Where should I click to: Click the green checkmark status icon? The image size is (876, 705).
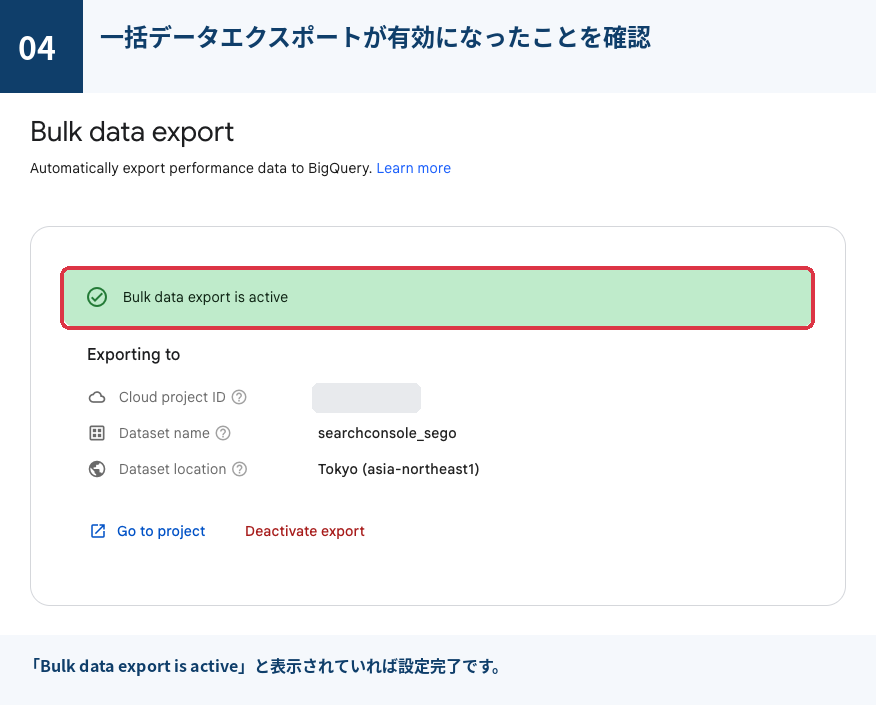[x=97, y=297]
